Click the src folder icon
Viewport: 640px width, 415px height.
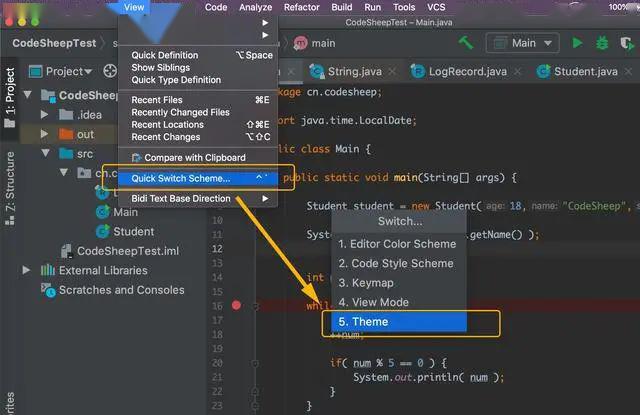point(66,154)
